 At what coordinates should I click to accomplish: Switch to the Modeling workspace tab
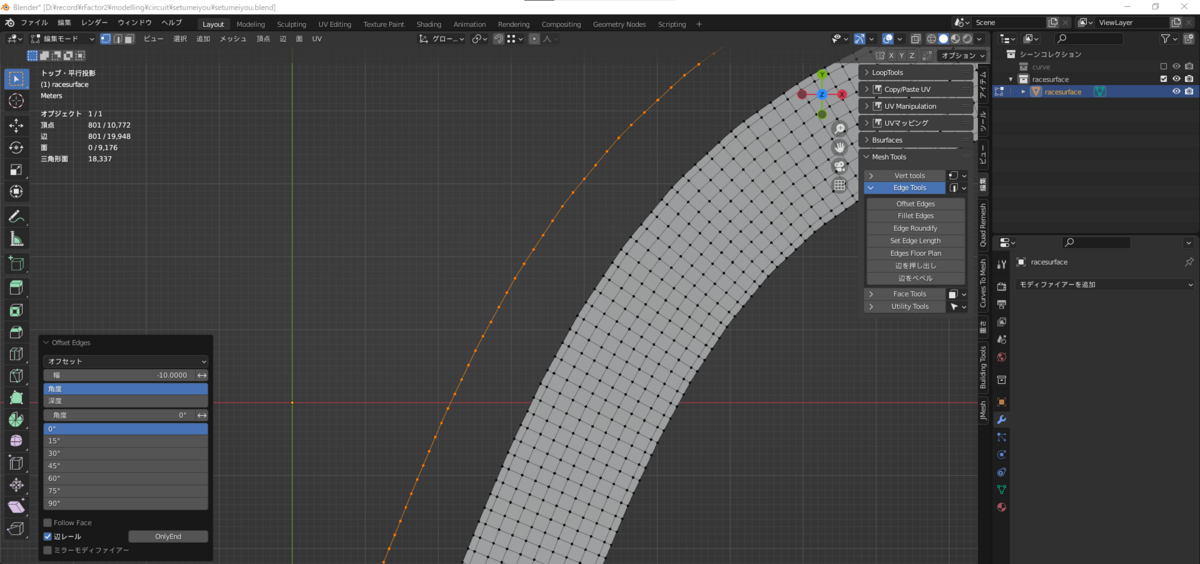(250, 24)
